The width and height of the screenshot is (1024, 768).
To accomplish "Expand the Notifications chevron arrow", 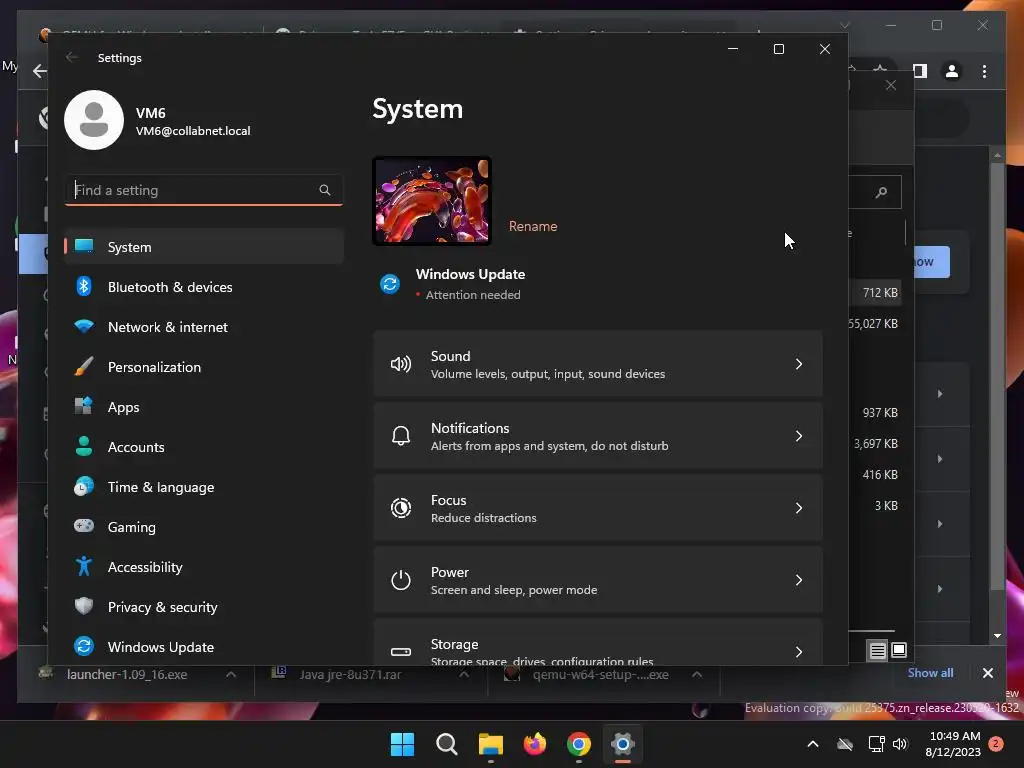I will coord(799,436).
